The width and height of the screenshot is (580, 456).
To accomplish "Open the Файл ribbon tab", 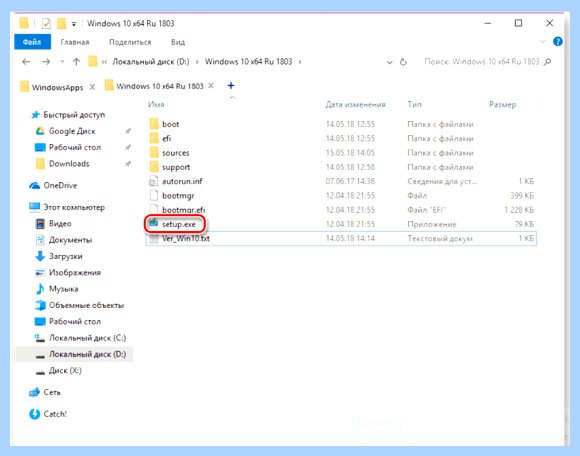I will 32,42.
